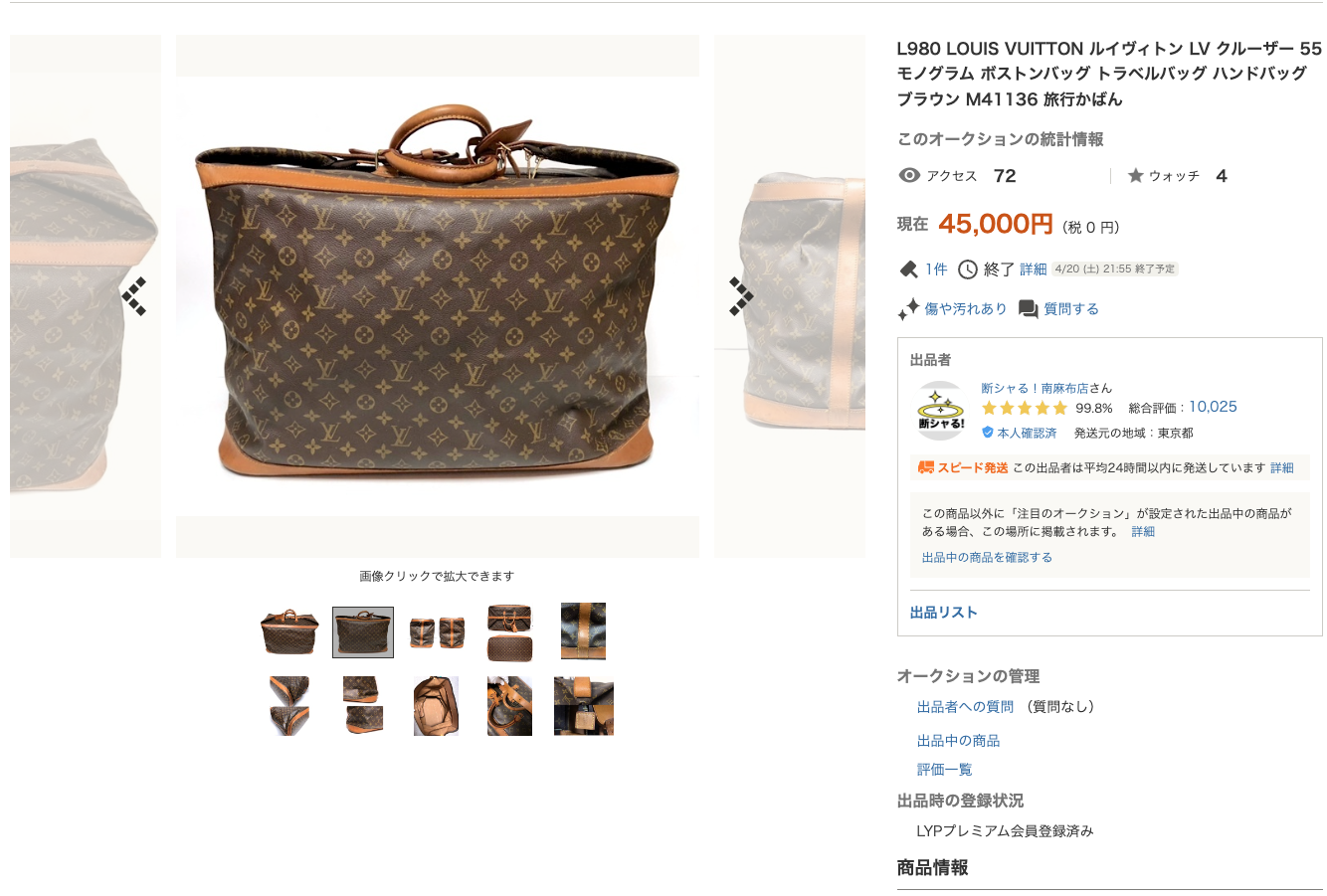This screenshot has height=896, width=1327.
Task: Click the eye access count icon
Action: pos(909,175)
